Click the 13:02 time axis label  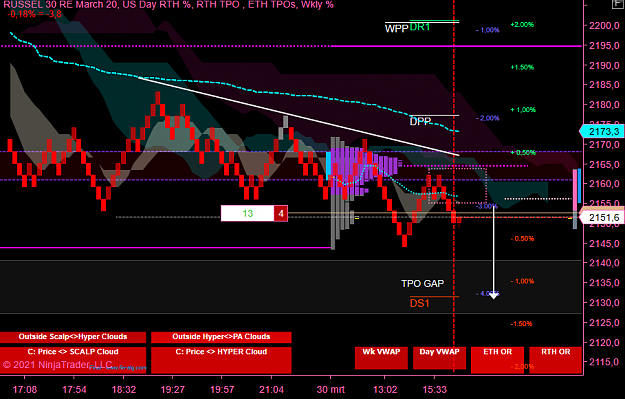[385, 389]
